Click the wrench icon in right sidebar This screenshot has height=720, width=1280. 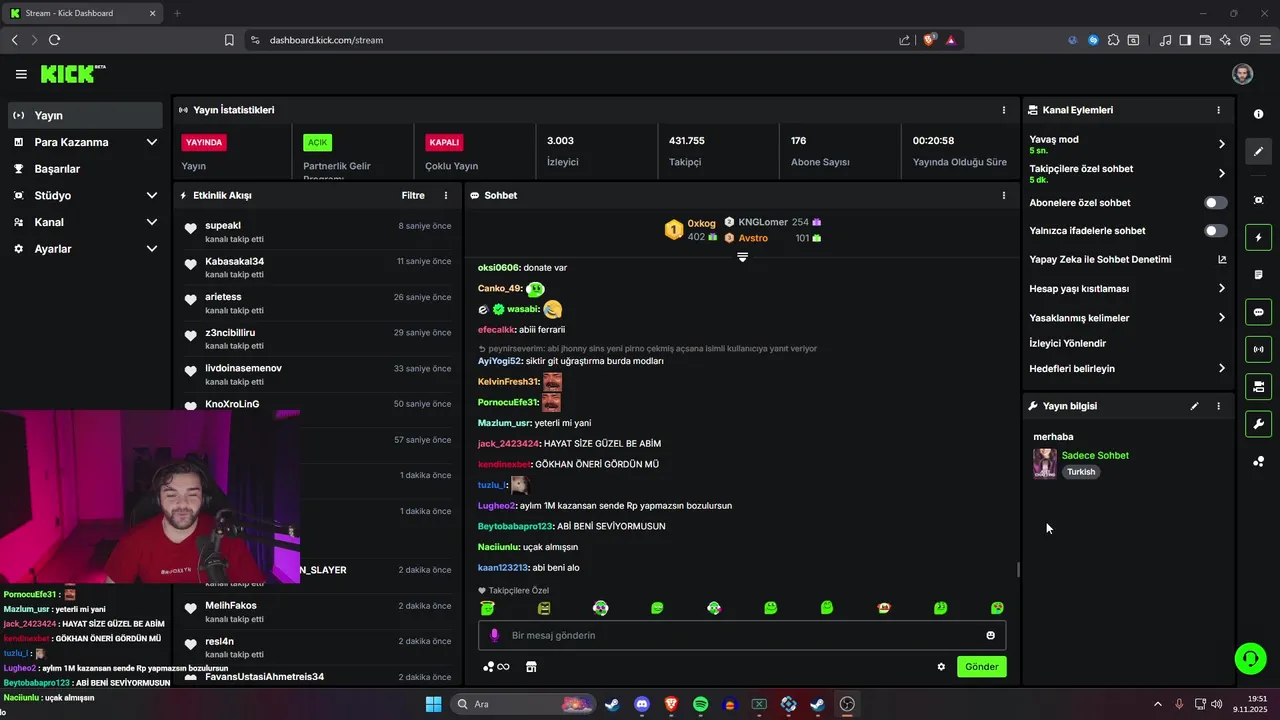tap(1258, 423)
